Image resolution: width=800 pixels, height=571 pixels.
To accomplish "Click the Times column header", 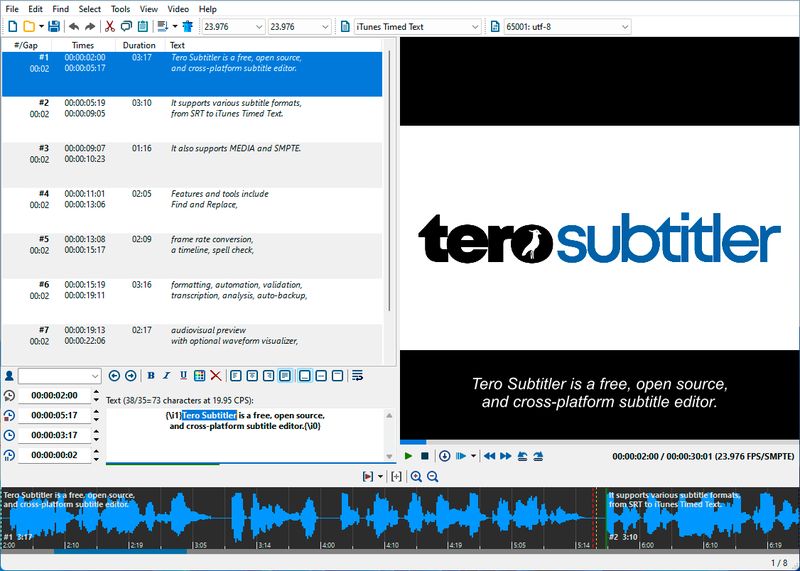I will [x=83, y=45].
